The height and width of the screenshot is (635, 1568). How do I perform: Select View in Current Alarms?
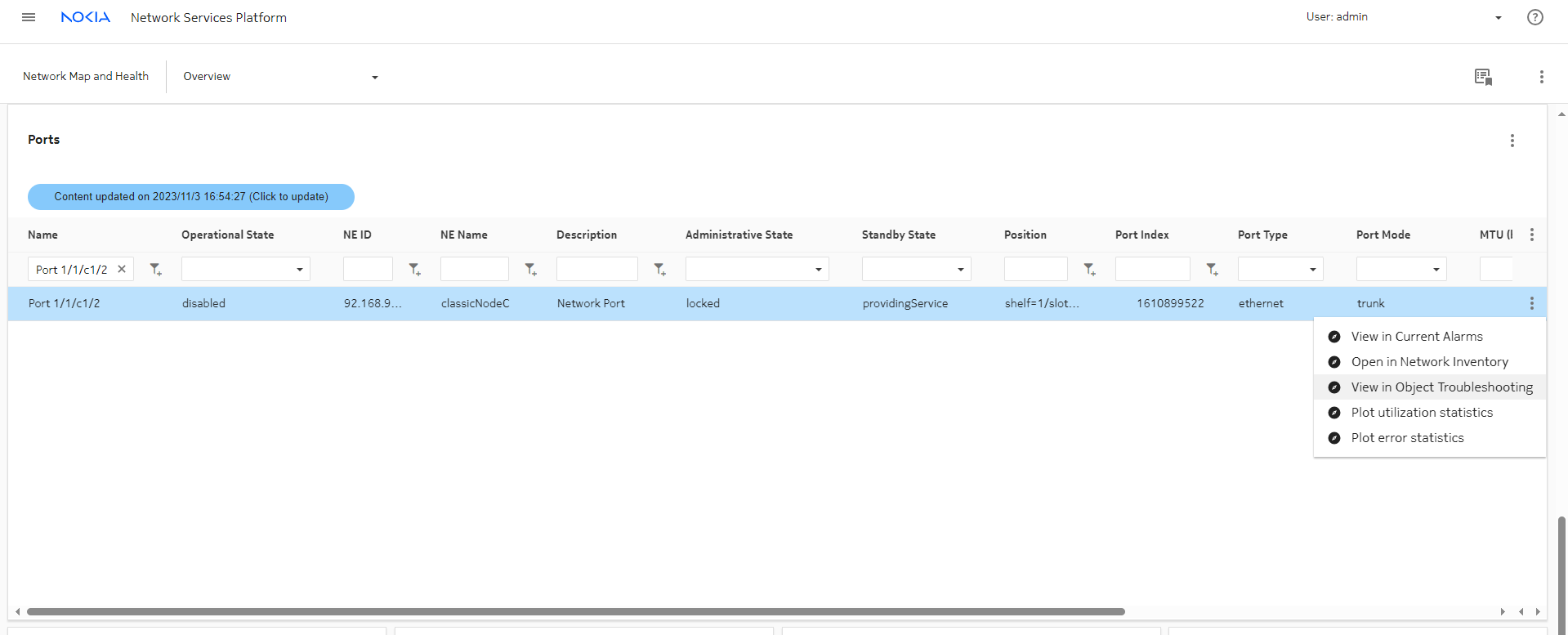pyautogui.click(x=1416, y=337)
